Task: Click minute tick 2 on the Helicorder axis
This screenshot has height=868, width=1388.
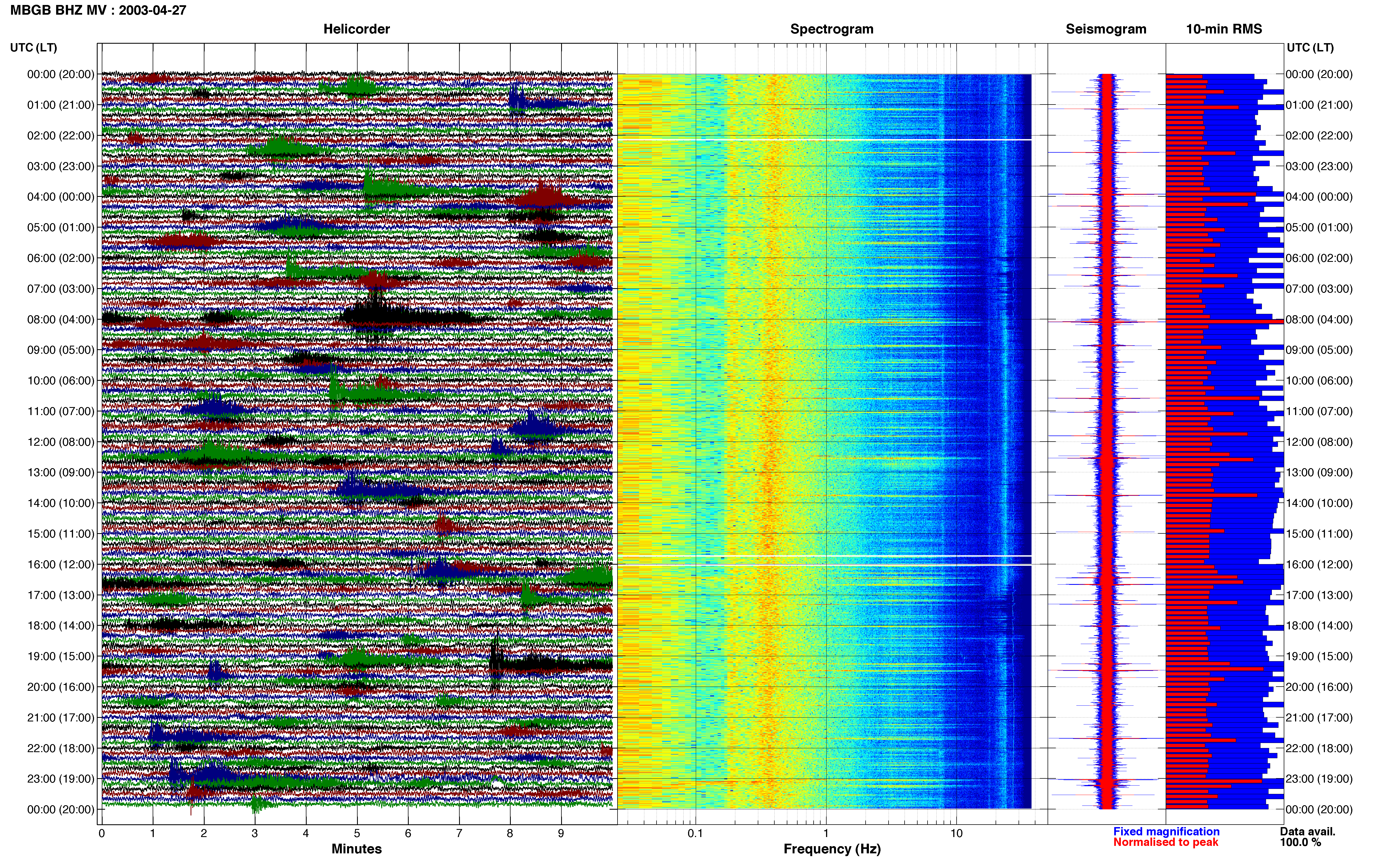Action: point(204,833)
